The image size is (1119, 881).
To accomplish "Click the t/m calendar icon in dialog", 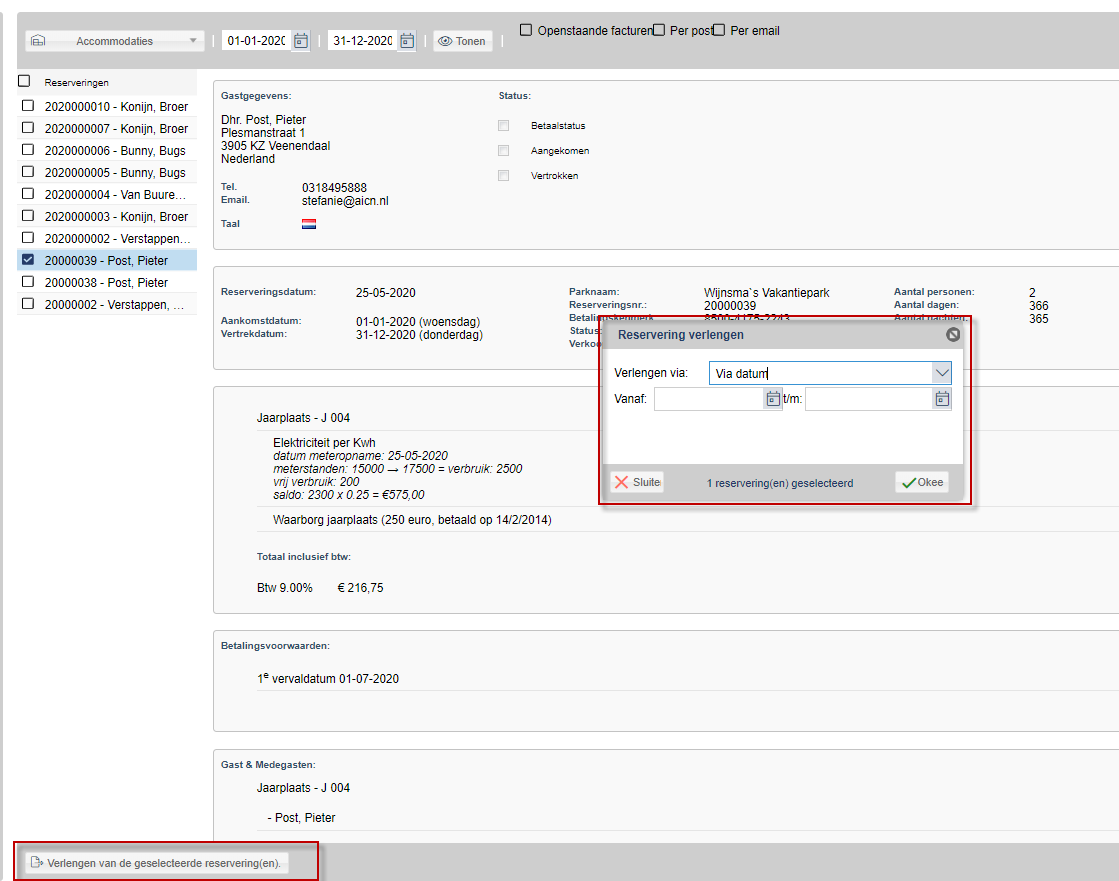I will [942, 399].
